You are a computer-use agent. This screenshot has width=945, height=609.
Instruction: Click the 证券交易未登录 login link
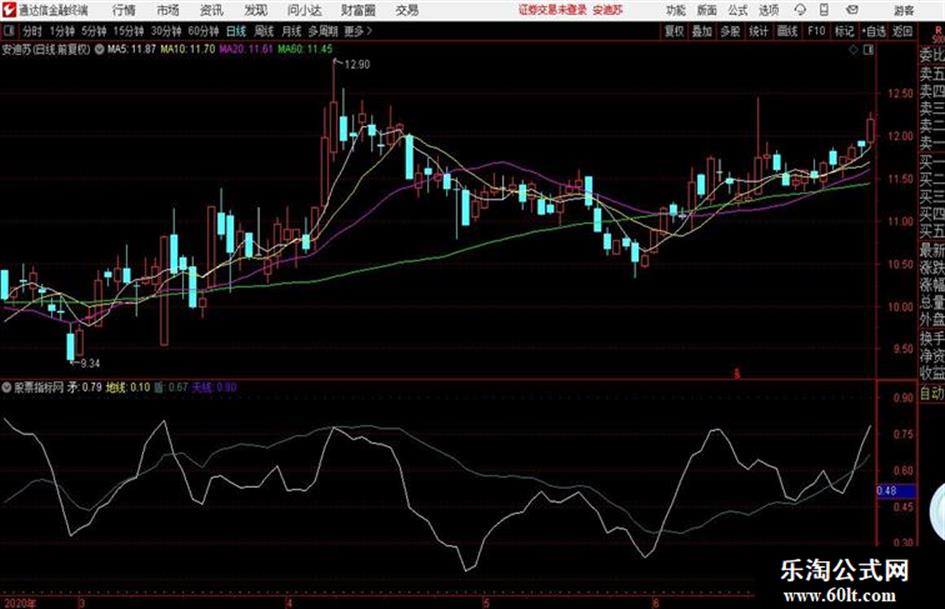point(553,10)
